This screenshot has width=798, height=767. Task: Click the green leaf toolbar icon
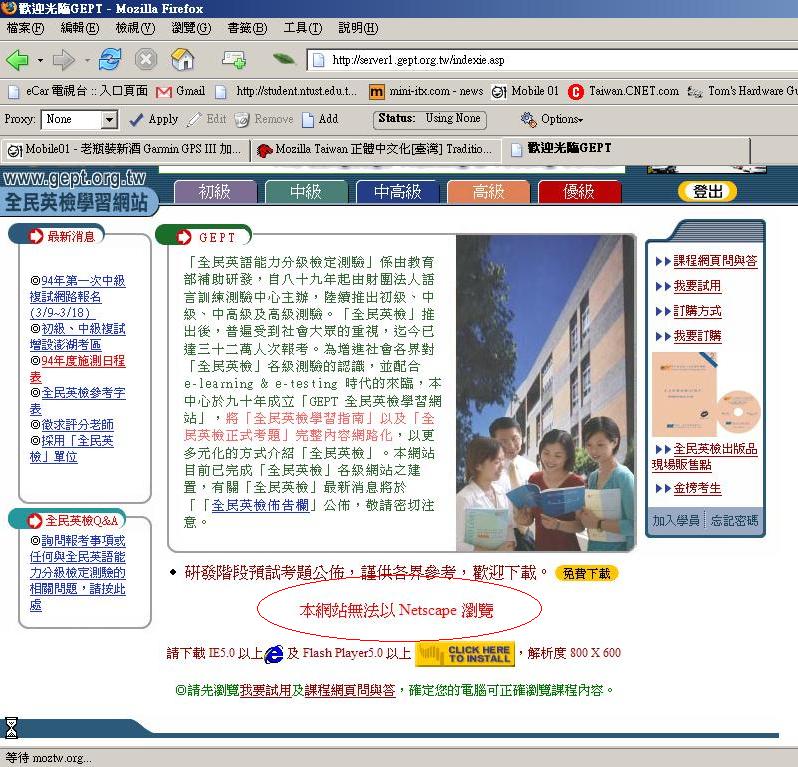[284, 60]
